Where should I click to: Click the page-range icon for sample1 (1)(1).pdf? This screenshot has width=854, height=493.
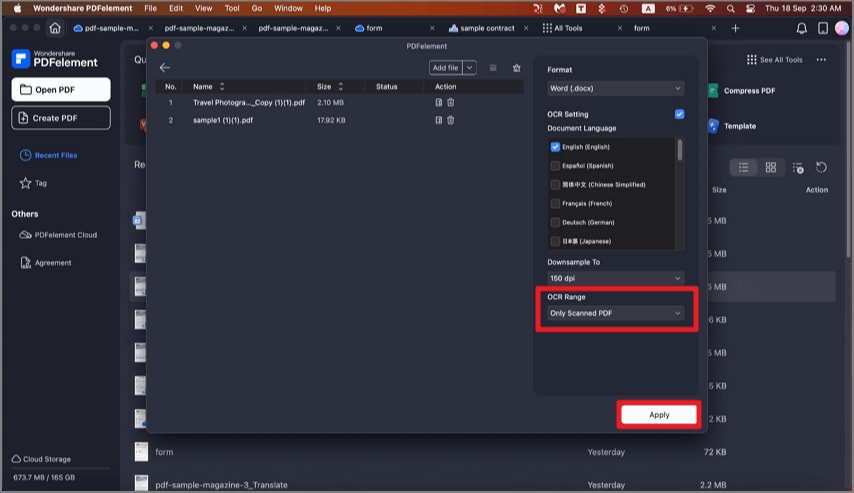(x=438, y=120)
